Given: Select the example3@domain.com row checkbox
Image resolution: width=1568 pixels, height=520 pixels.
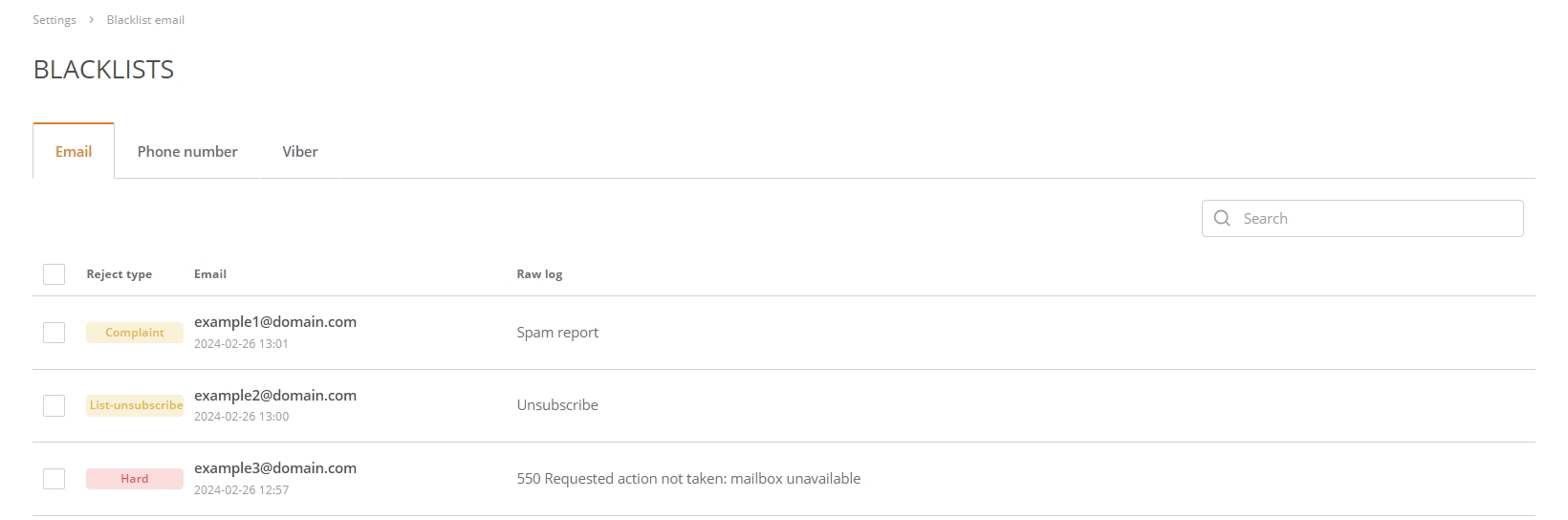Looking at the screenshot, I should tap(54, 479).
